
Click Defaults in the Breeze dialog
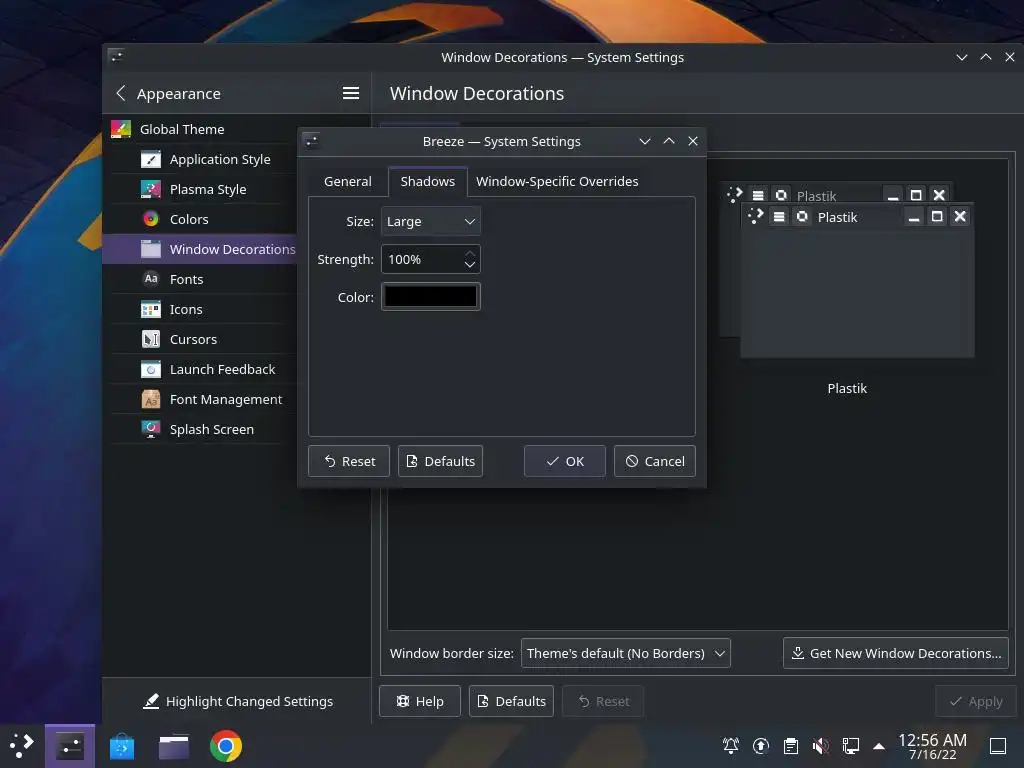[x=440, y=461]
